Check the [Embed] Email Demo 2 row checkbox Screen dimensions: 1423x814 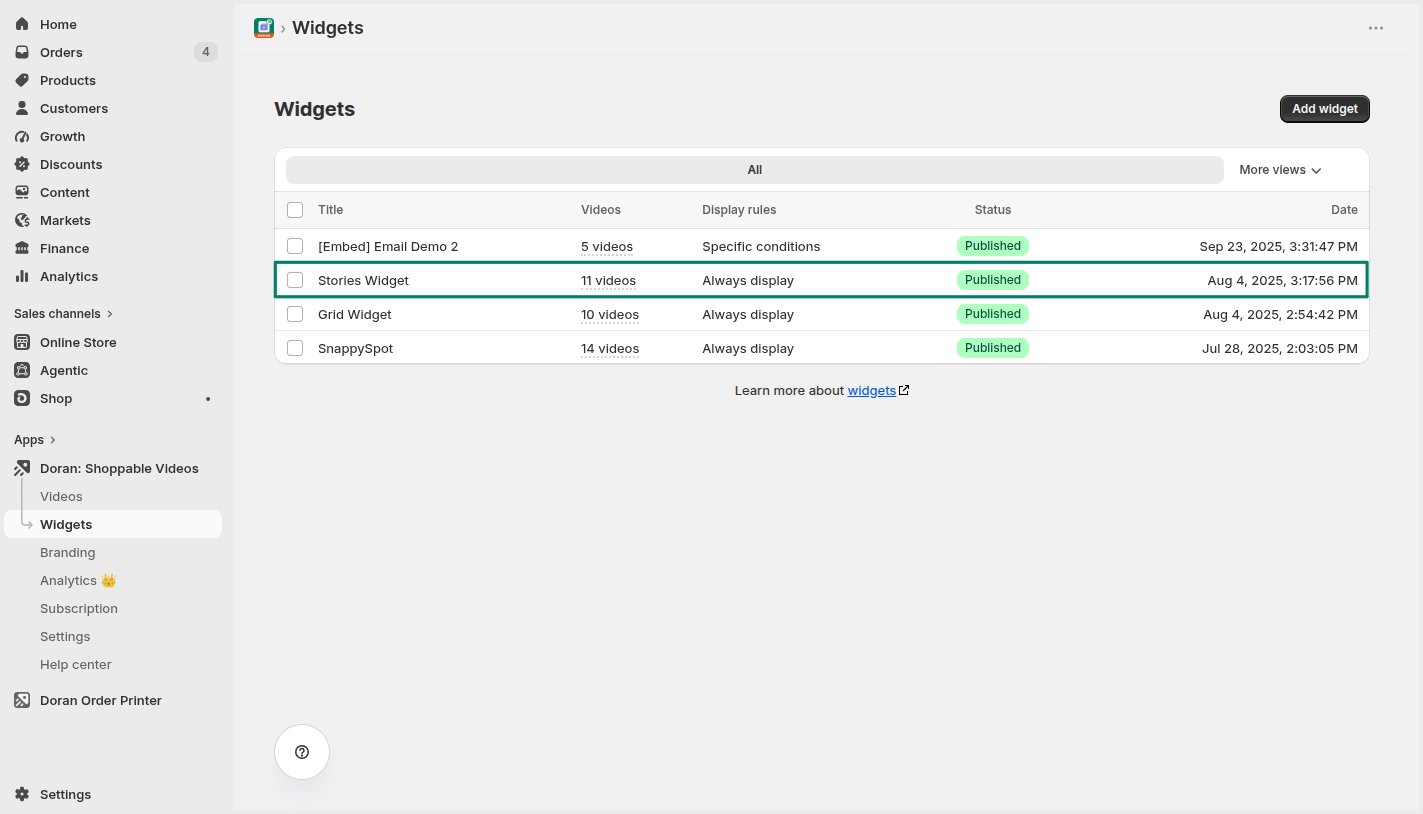(x=295, y=246)
